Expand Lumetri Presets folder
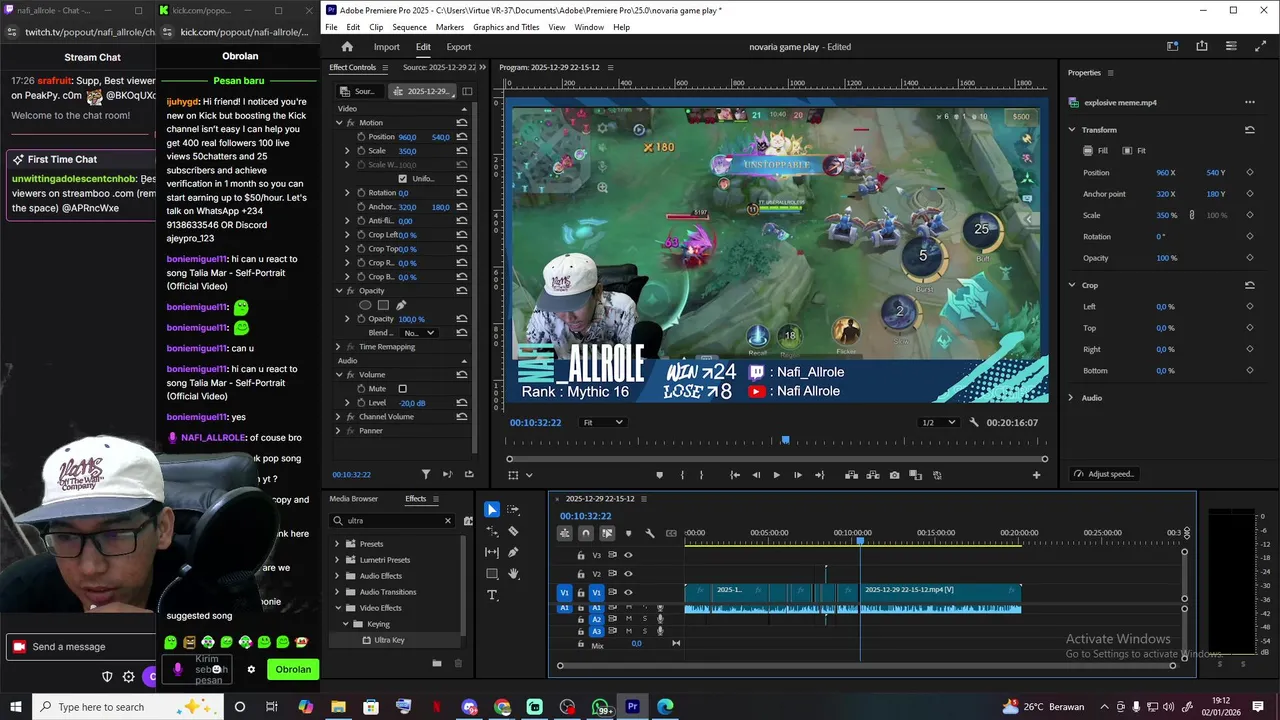 click(x=337, y=560)
